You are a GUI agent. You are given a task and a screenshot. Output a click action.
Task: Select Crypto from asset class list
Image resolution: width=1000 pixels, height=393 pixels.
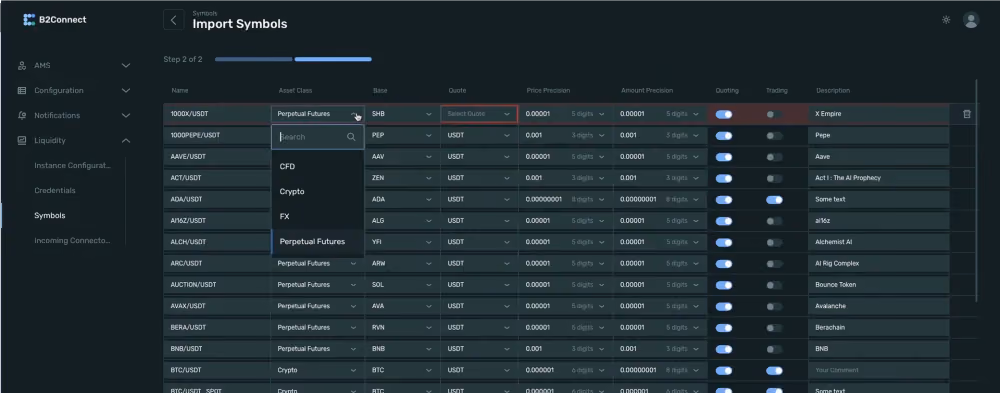tap(318, 191)
